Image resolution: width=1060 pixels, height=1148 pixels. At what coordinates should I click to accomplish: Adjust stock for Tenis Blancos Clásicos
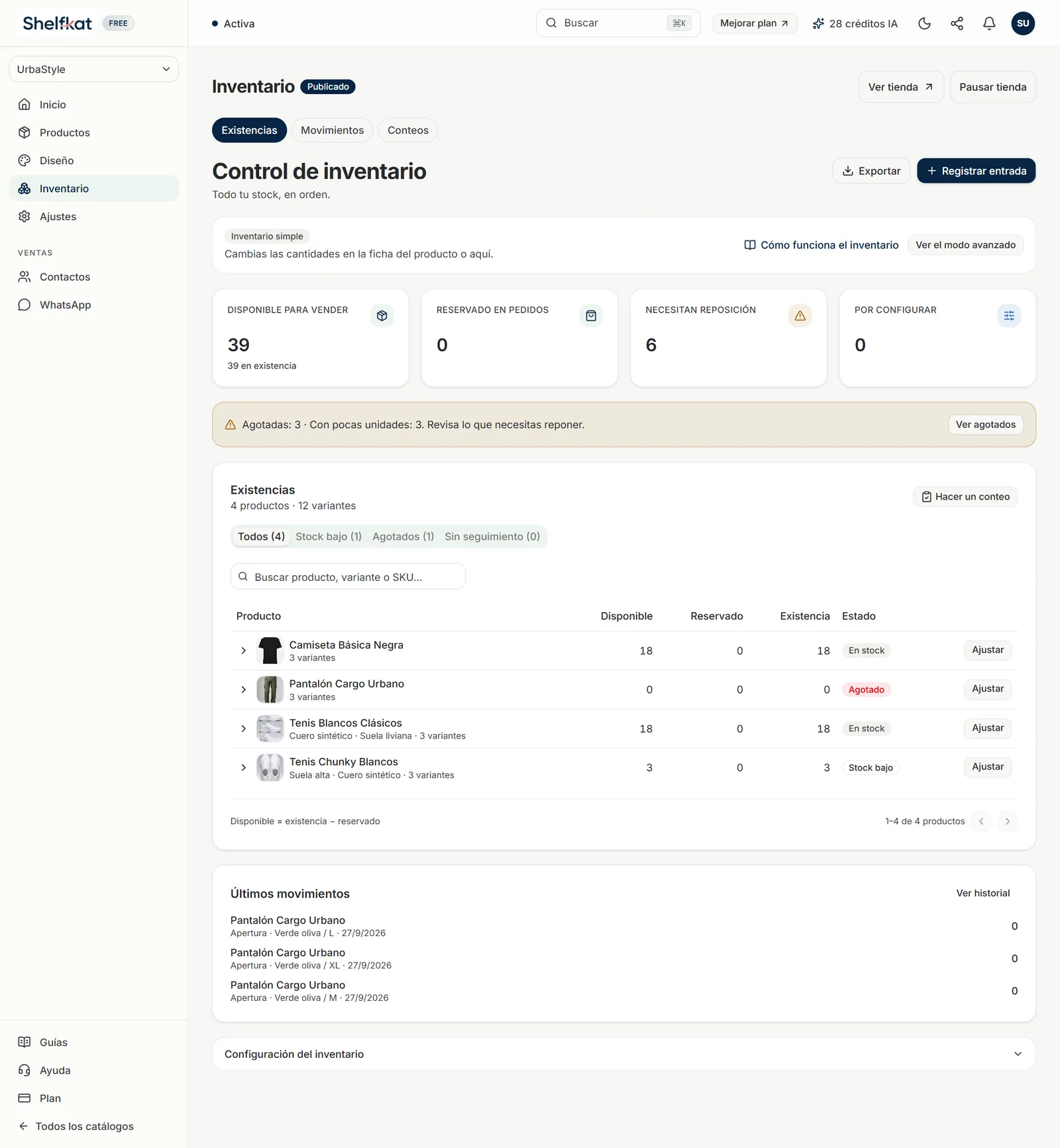click(987, 728)
